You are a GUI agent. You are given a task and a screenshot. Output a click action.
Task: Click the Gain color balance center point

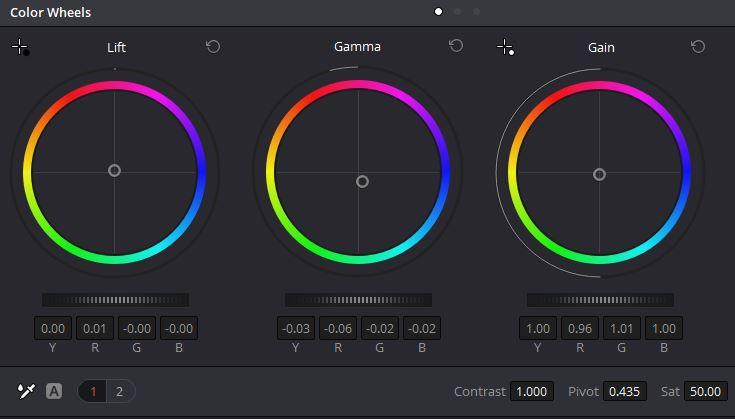point(599,175)
